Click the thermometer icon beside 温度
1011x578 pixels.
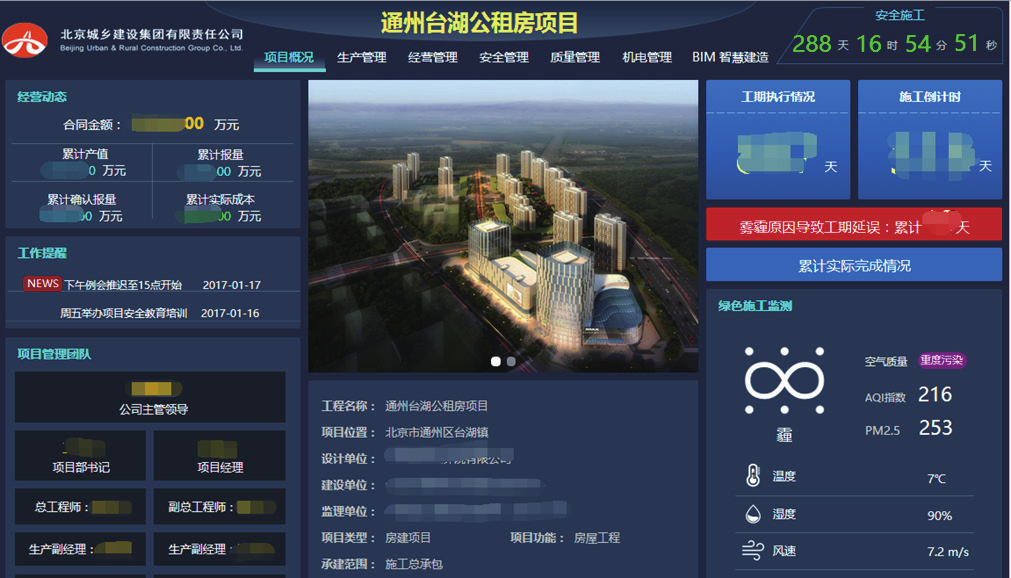[753, 477]
